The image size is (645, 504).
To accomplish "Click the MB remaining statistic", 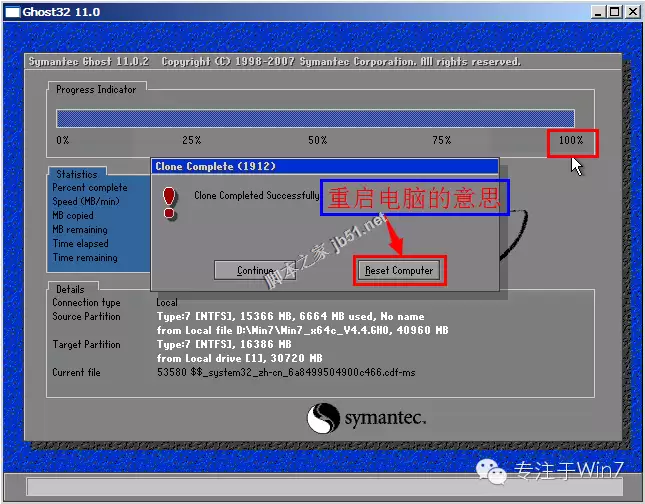I will point(80,230).
